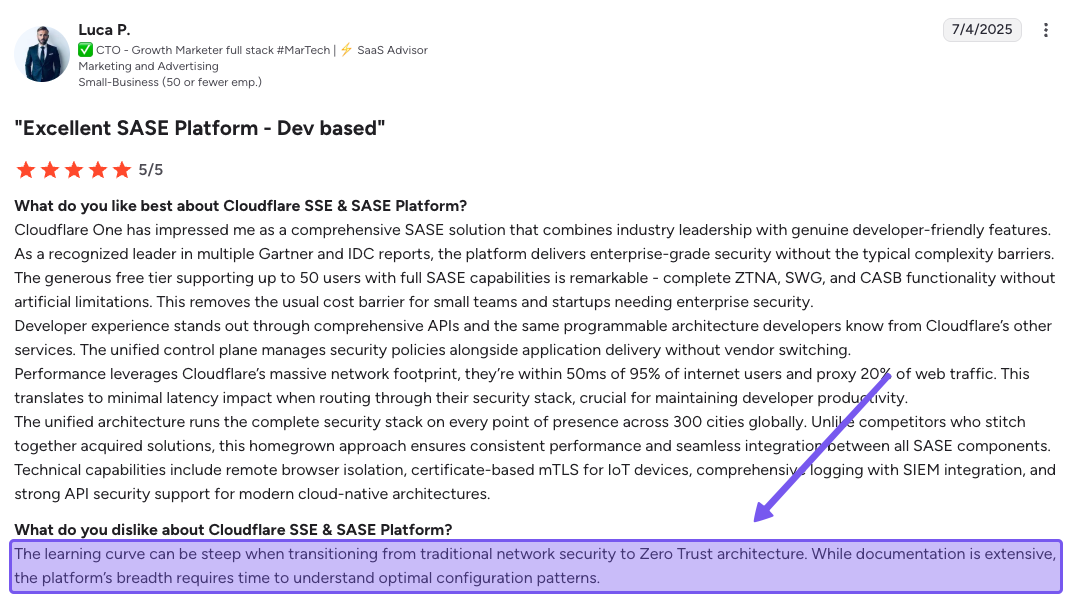
Task: Select the CTO - Growth Marketer job title line
Action: [214, 50]
